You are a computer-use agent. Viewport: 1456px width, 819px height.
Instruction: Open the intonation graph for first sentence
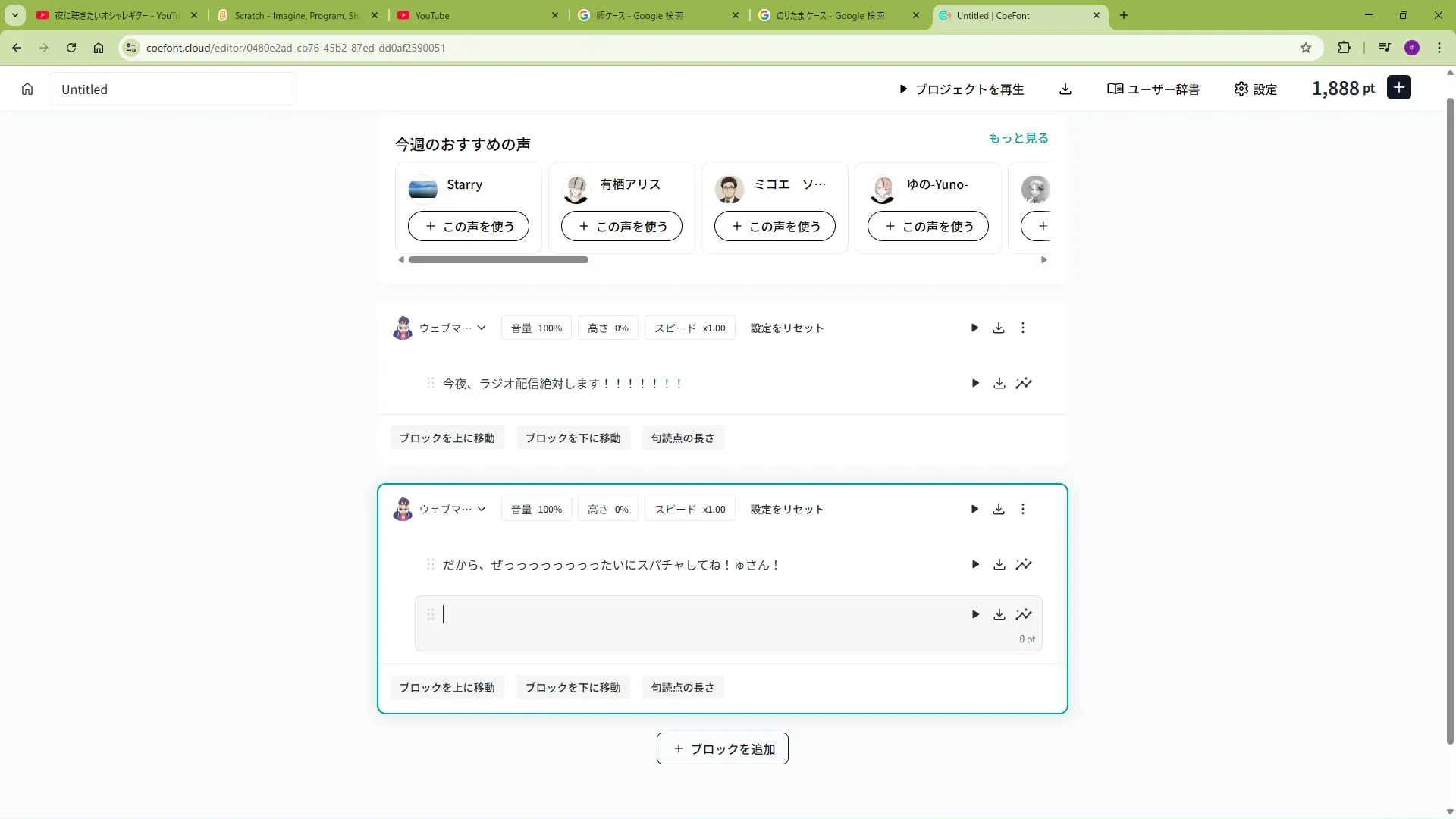click(1024, 384)
